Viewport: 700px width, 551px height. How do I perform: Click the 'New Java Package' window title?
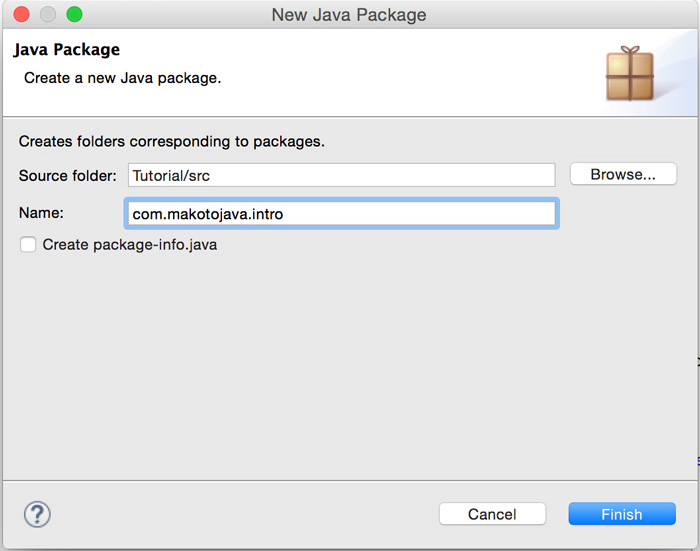click(349, 15)
